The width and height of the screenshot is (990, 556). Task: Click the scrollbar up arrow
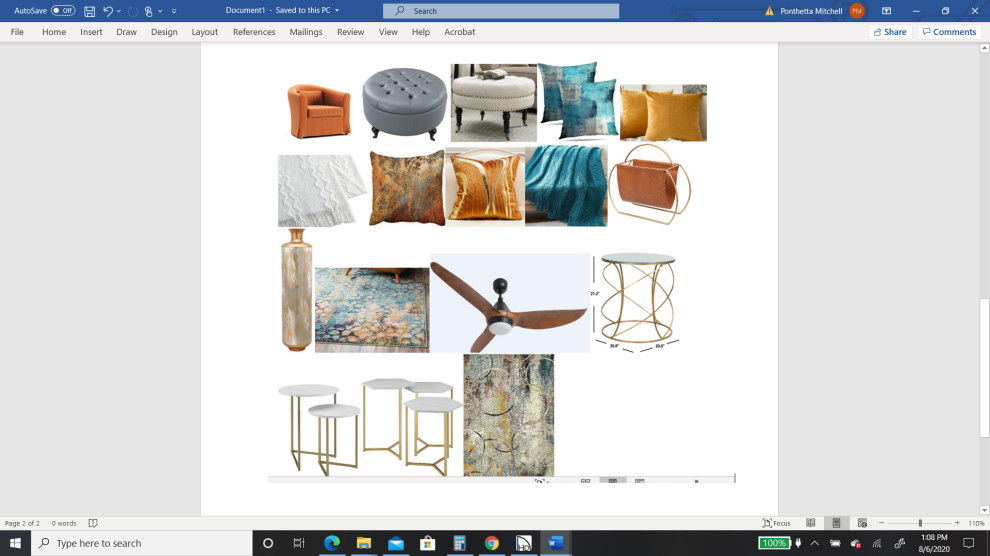point(984,49)
